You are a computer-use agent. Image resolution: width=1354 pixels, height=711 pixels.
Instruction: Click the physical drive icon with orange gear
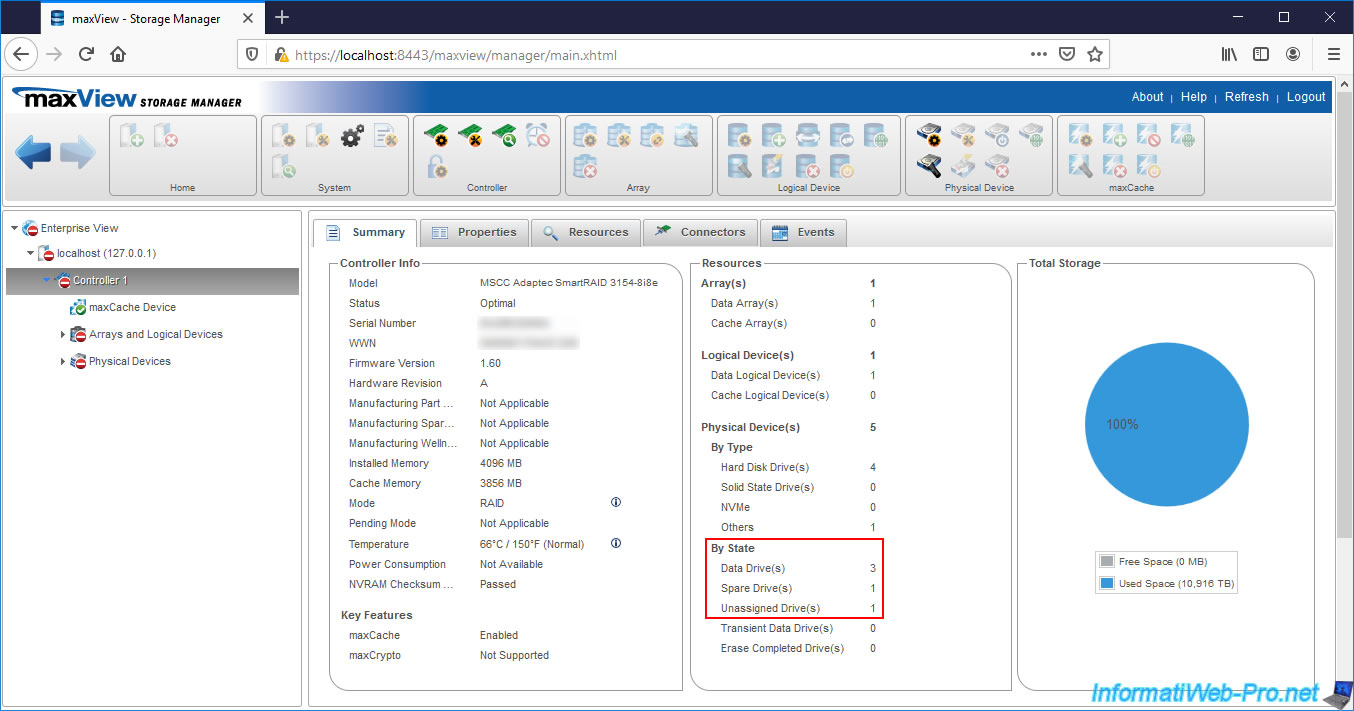point(929,136)
